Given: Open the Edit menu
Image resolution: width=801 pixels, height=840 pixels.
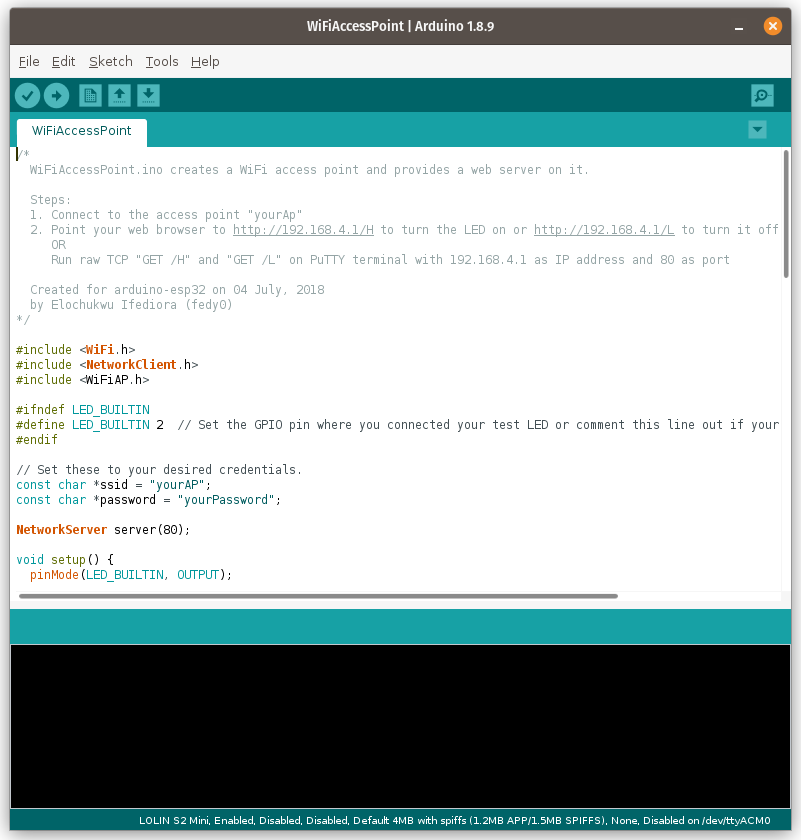Looking at the screenshot, I should (64, 62).
